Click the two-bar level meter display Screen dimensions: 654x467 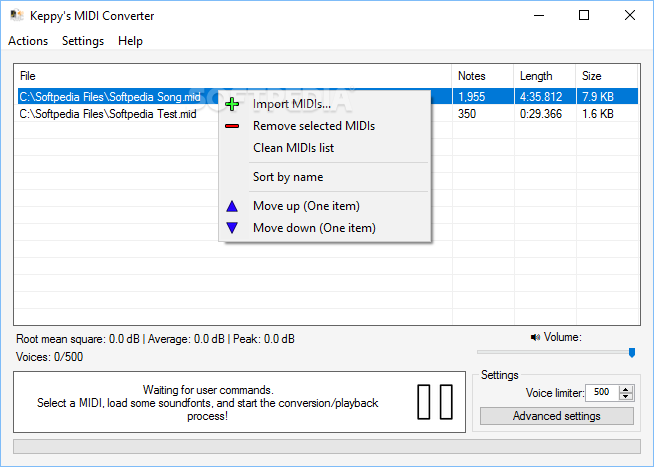435,402
